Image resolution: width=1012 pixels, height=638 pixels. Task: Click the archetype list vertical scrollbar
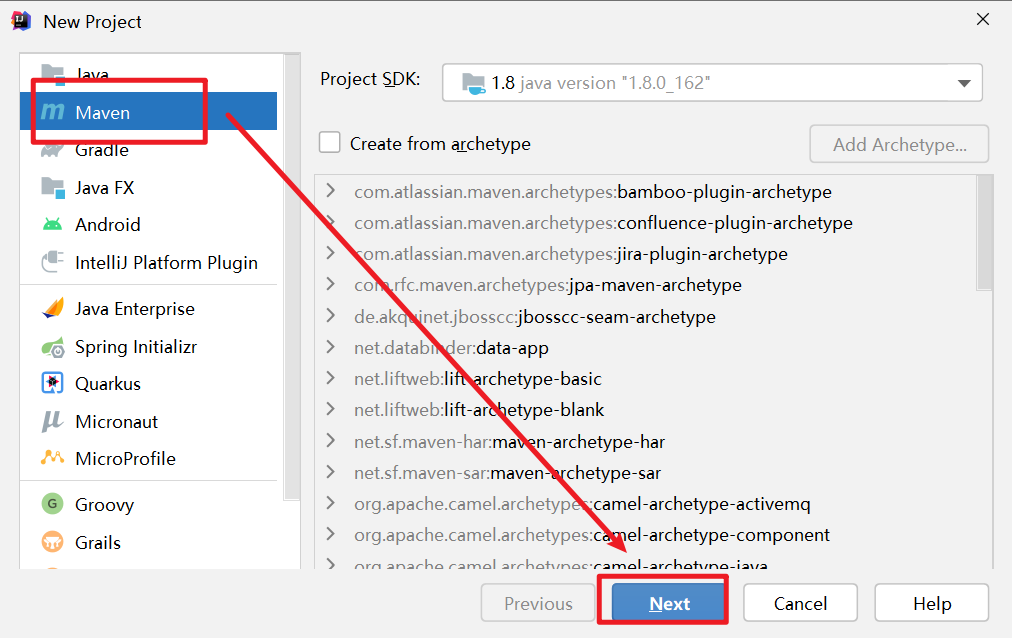point(984,234)
